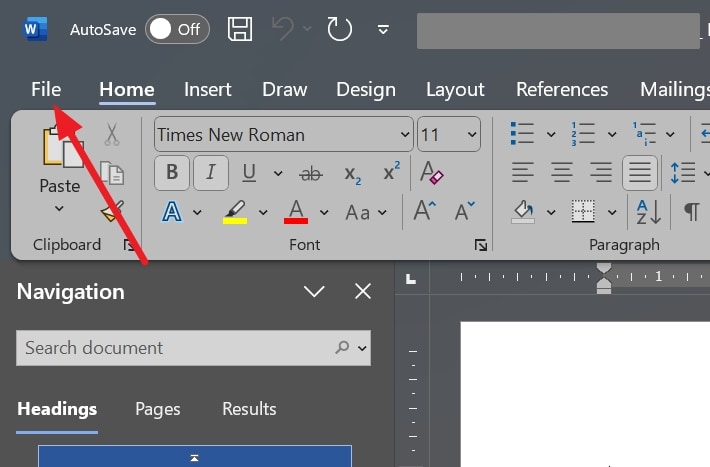710x467 pixels.
Task: Toggle Bold formatting
Action: pos(172,173)
